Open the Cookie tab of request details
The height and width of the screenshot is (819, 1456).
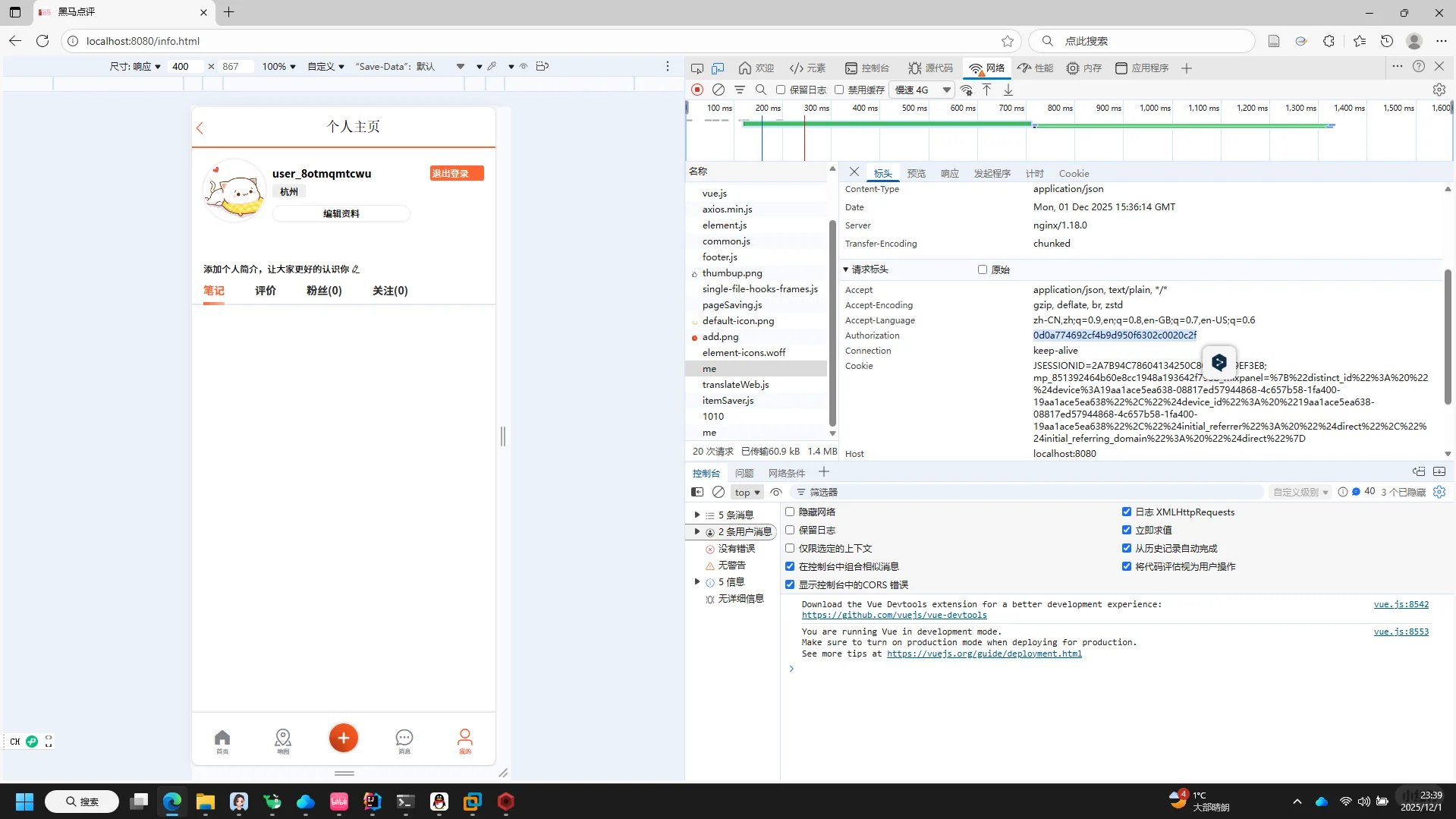(x=1074, y=174)
